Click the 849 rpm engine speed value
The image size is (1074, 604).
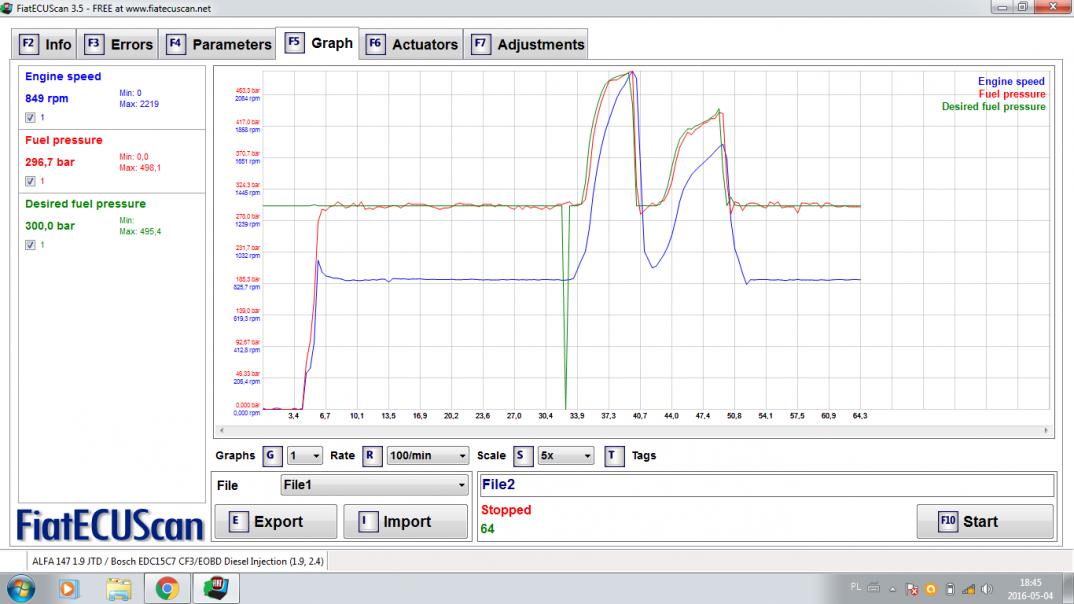pyautogui.click(x=47, y=99)
